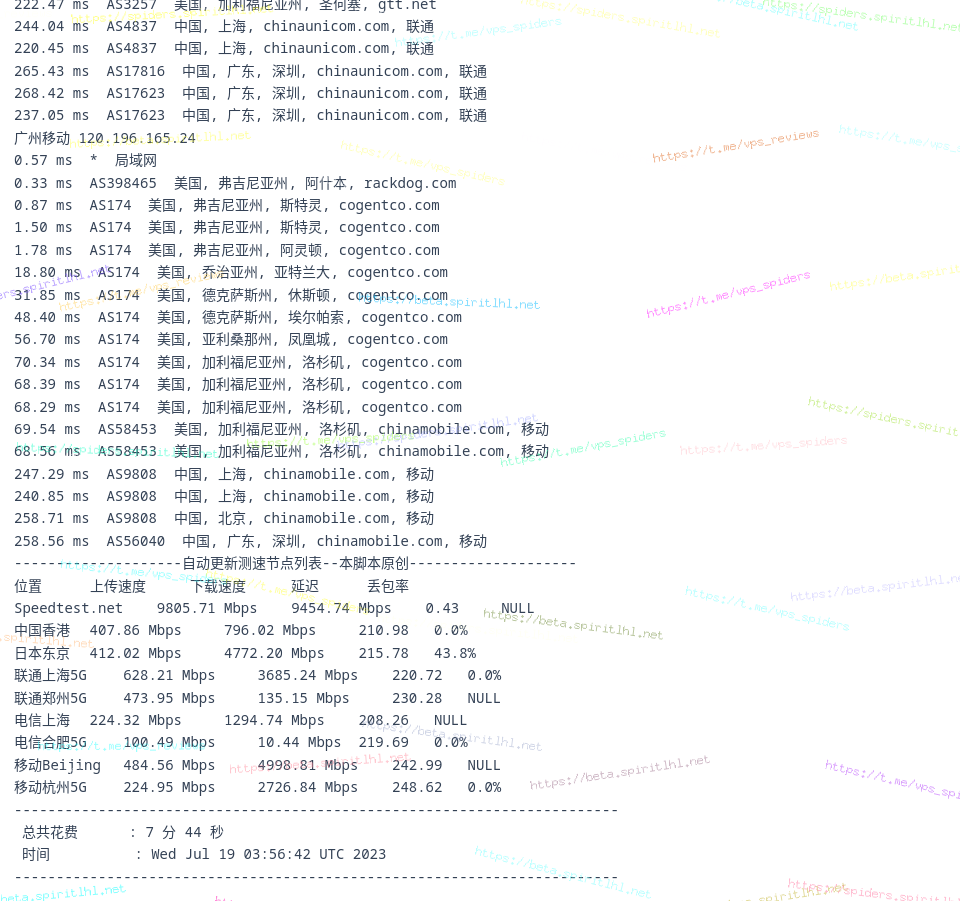Image resolution: width=960 pixels, height=901 pixels.
Task: Click the 244.04 ms AS4837 上海 row
Action: click(224, 27)
